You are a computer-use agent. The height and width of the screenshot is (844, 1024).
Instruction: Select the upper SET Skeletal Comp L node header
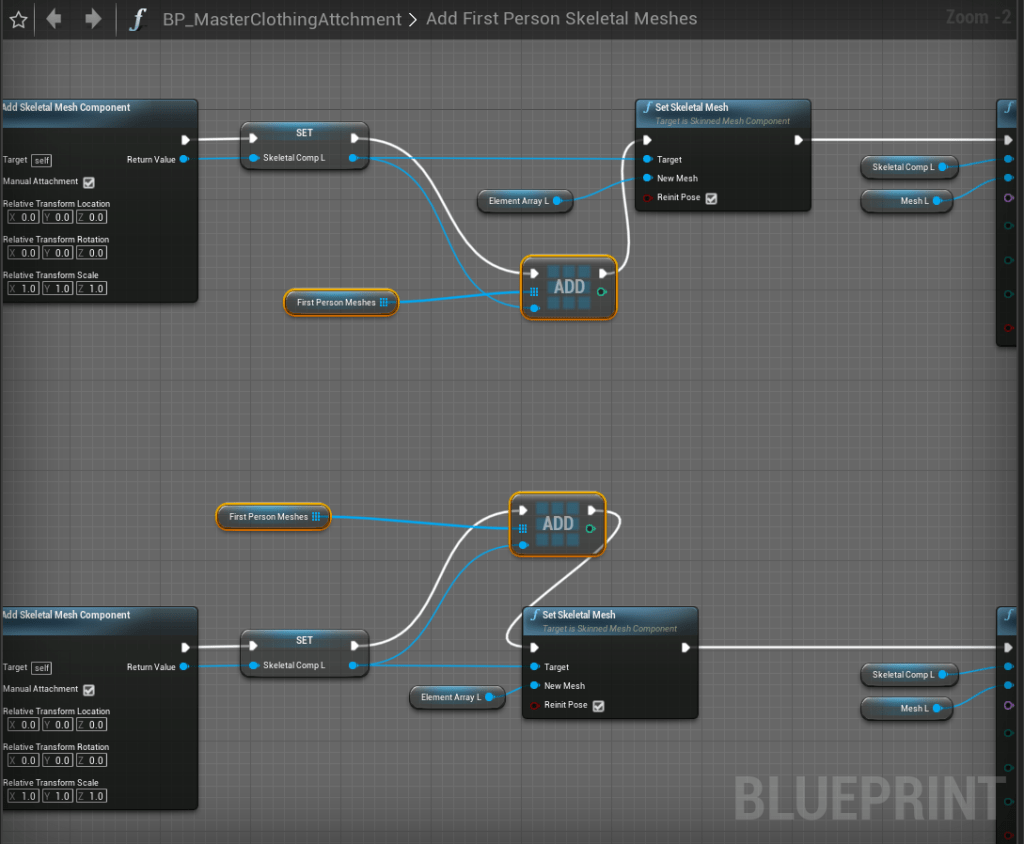[x=304, y=133]
